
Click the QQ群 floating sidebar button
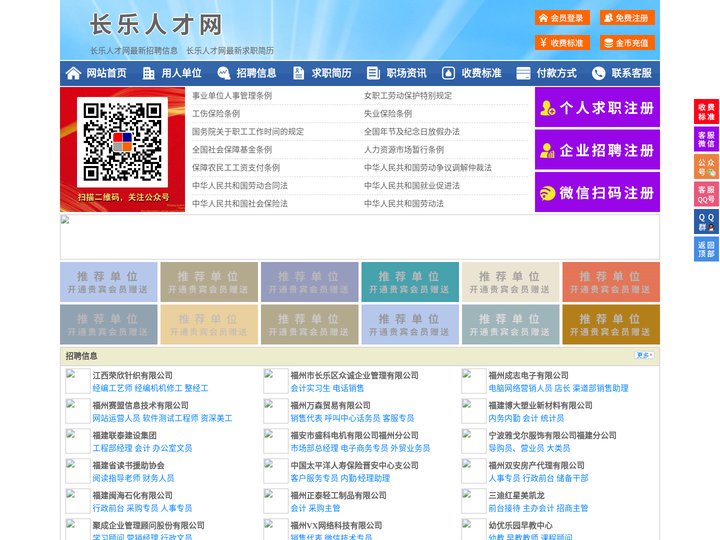(x=706, y=222)
